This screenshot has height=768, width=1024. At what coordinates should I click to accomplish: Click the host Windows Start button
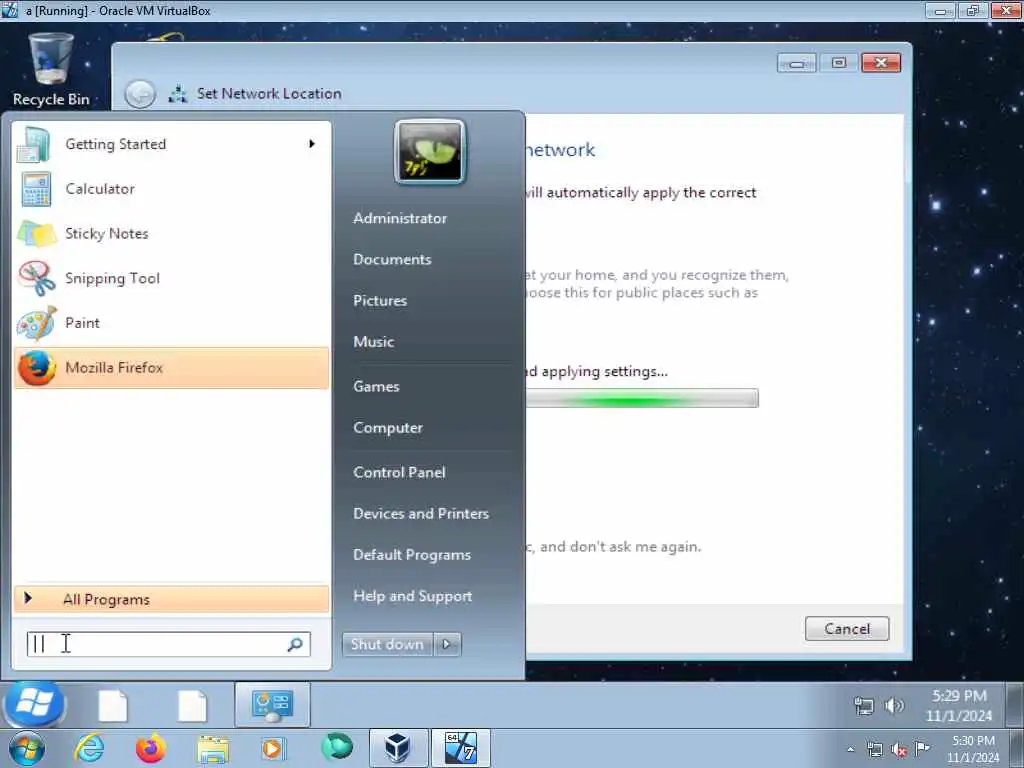point(27,749)
